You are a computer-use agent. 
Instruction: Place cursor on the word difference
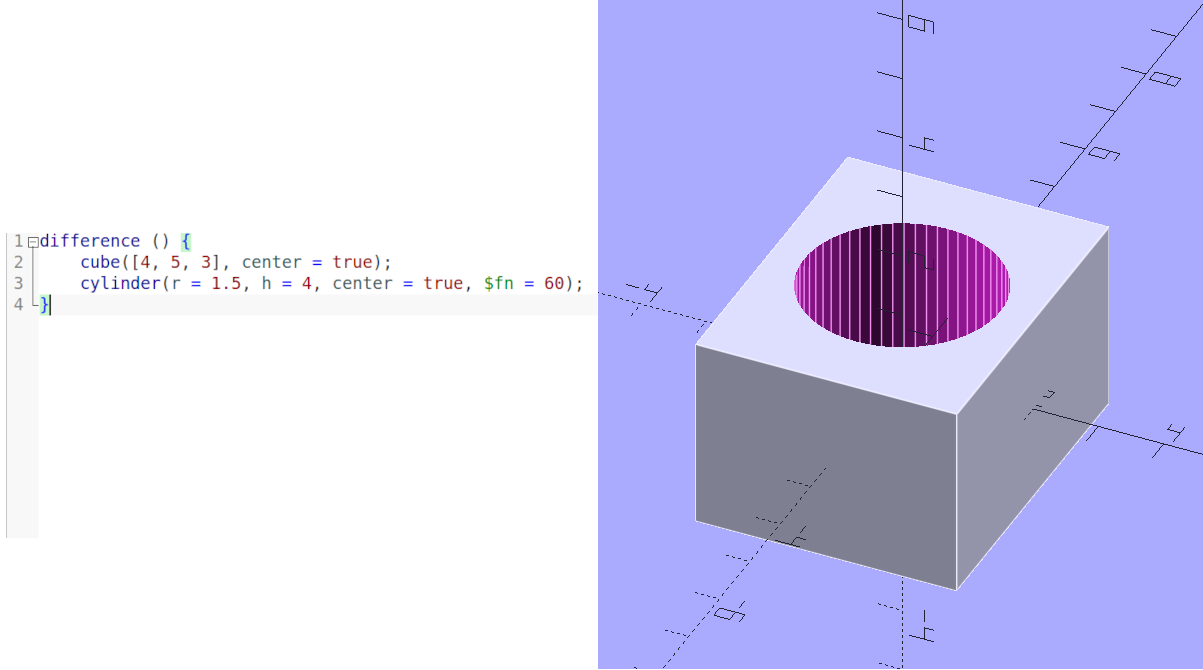(x=90, y=241)
